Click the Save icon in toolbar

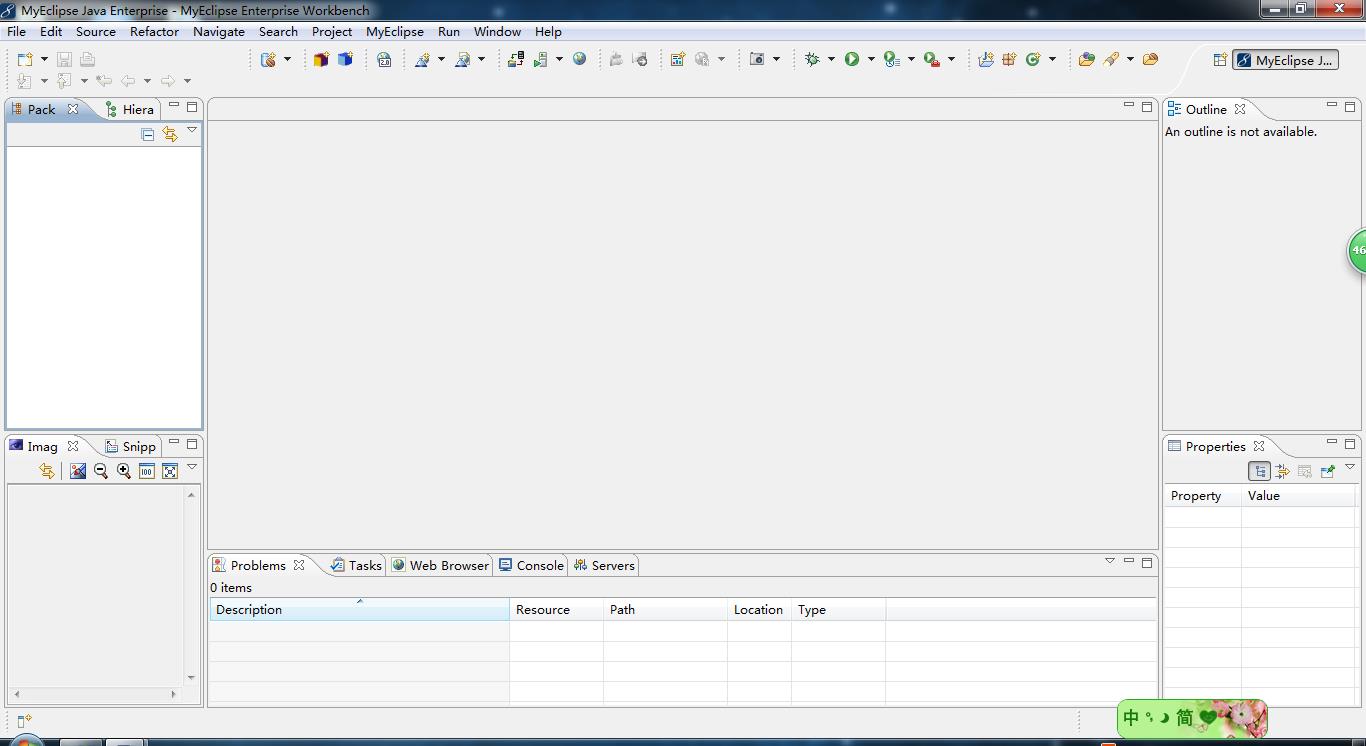64,60
